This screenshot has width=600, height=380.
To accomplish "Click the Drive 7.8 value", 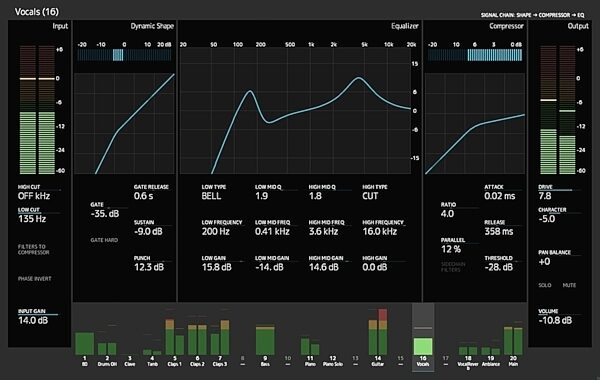I will pyautogui.click(x=545, y=196).
